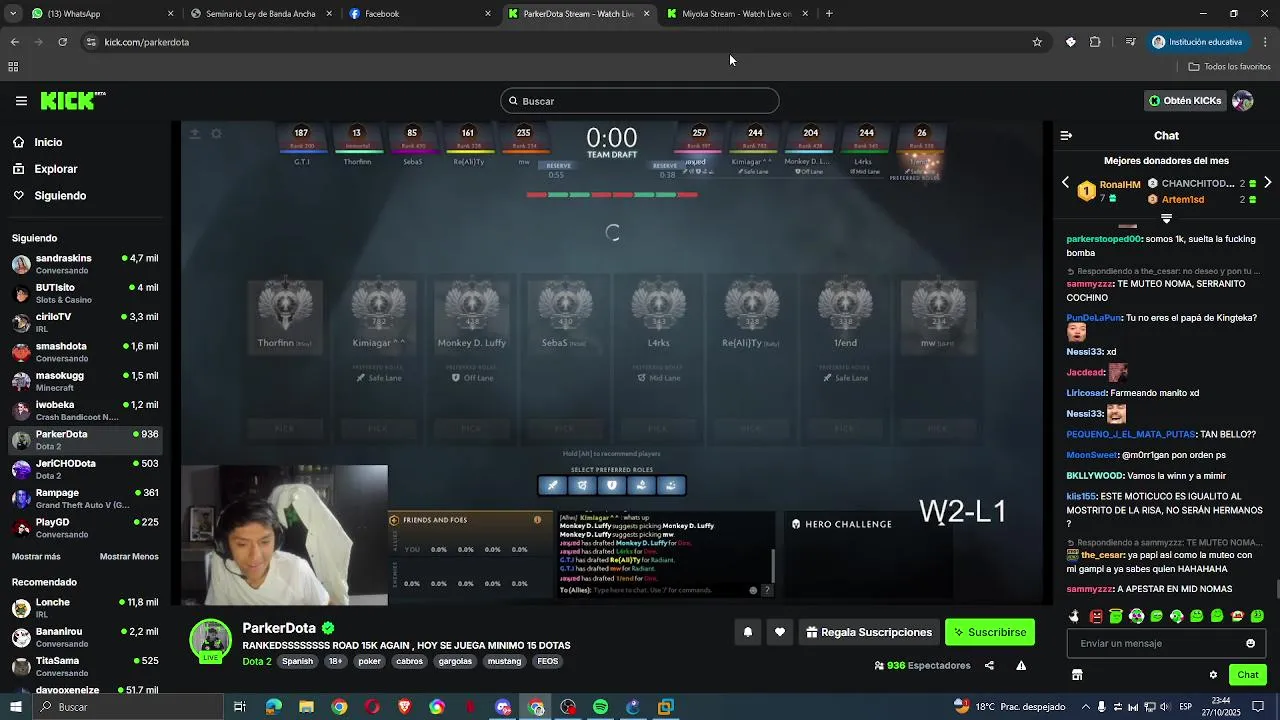
Task: Open smashdota channel in sidebar
Action: click(x=85, y=352)
